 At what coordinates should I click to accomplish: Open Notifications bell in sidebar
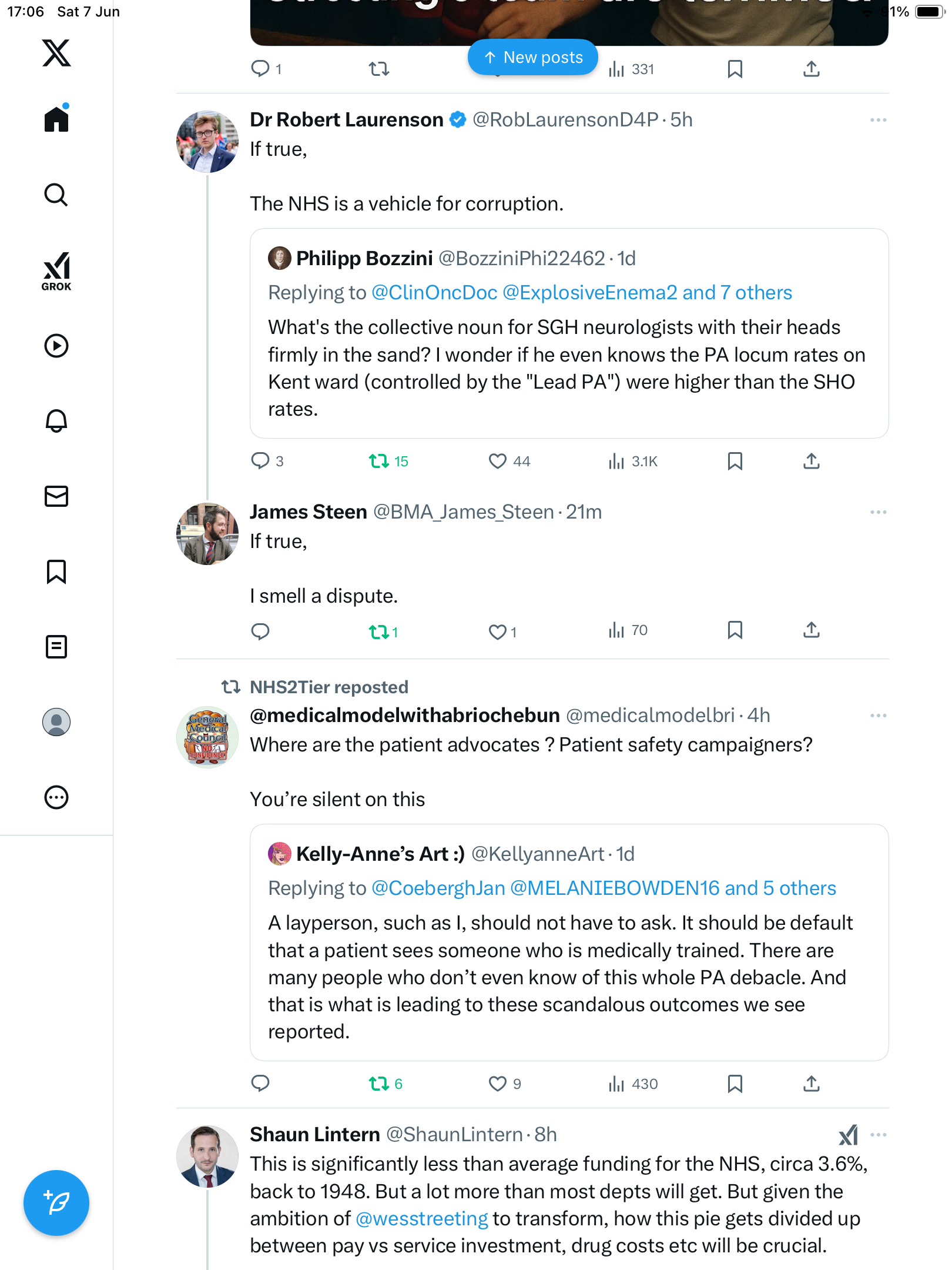tap(56, 420)
